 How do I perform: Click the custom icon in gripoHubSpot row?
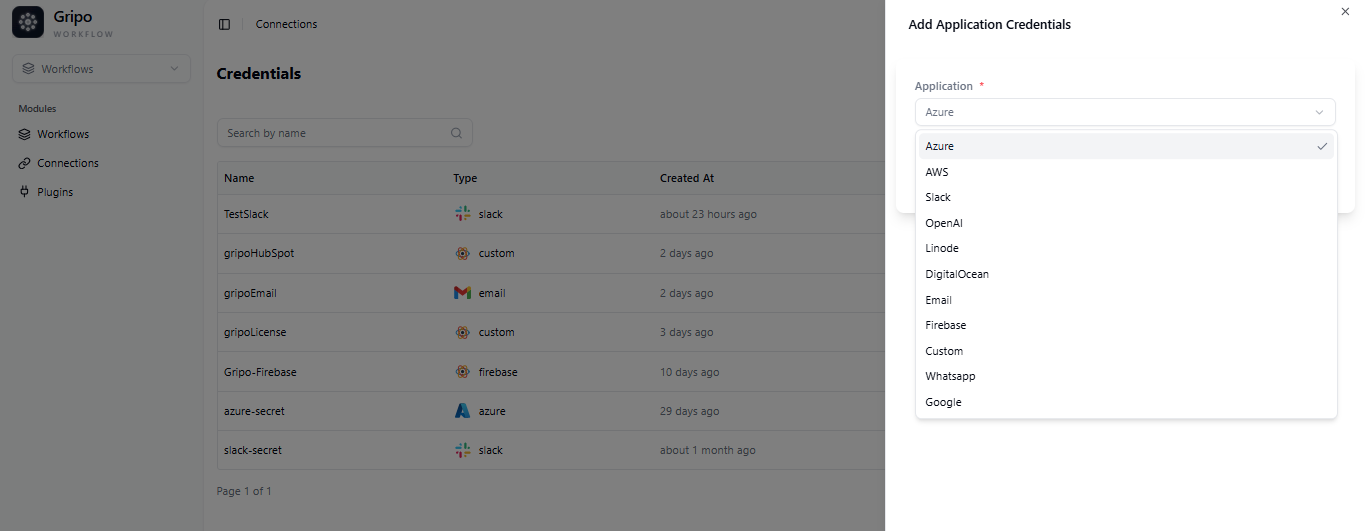pyautogui.click(x=462, y=253)
